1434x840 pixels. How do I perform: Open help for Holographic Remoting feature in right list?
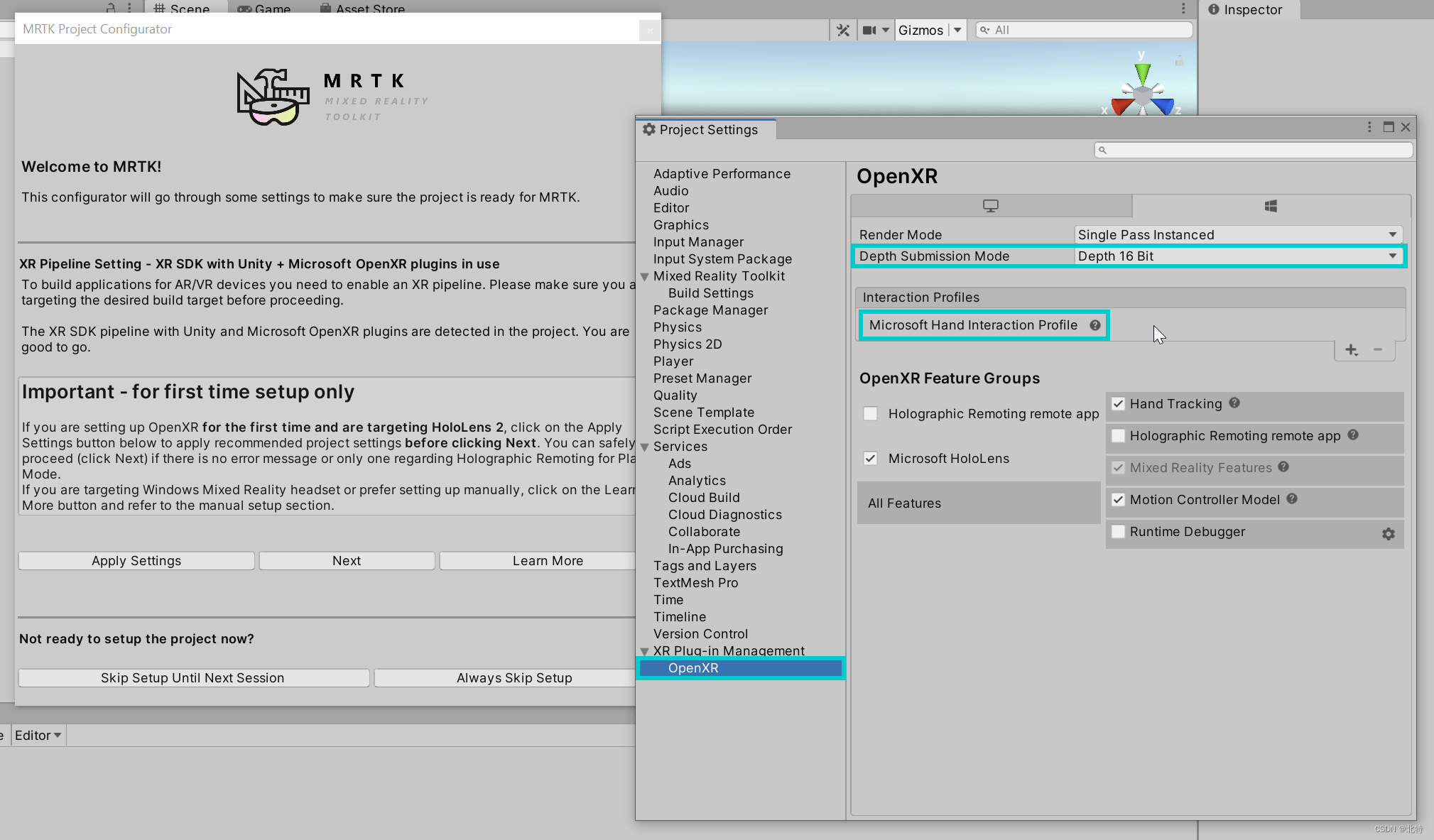pyautogui.click(x=1353, y=435)
